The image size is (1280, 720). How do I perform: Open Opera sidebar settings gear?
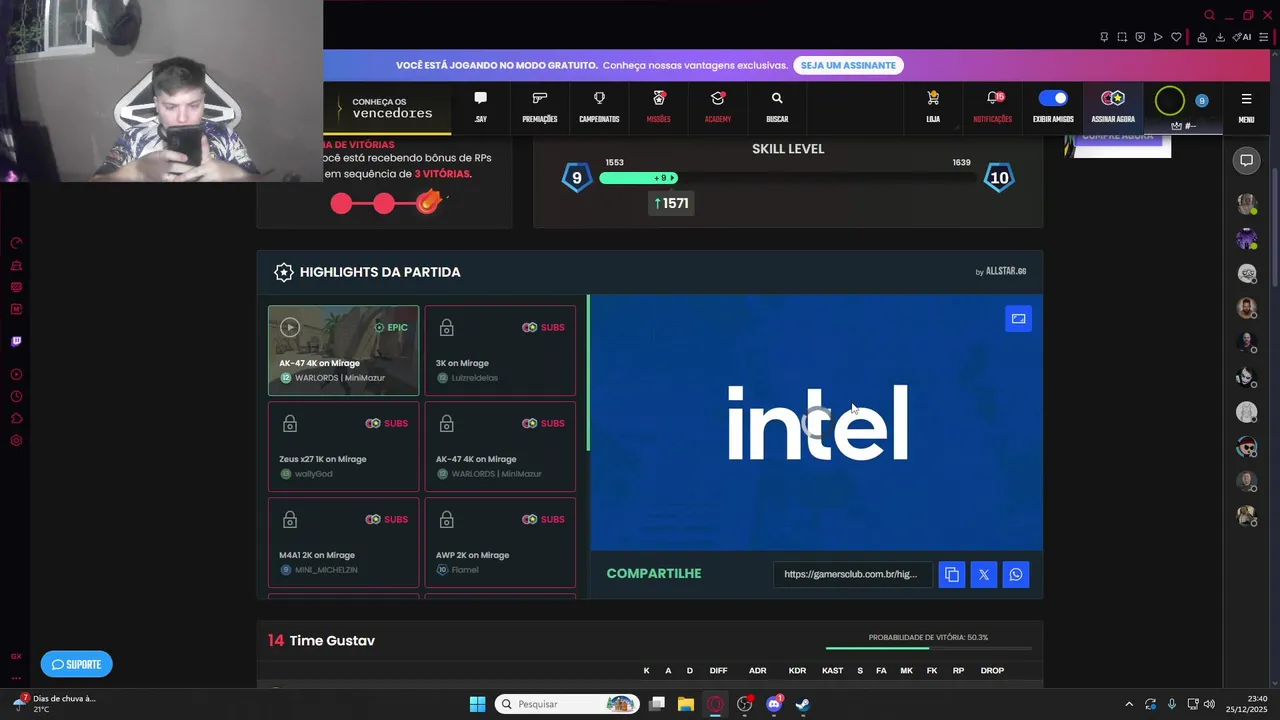16,440
